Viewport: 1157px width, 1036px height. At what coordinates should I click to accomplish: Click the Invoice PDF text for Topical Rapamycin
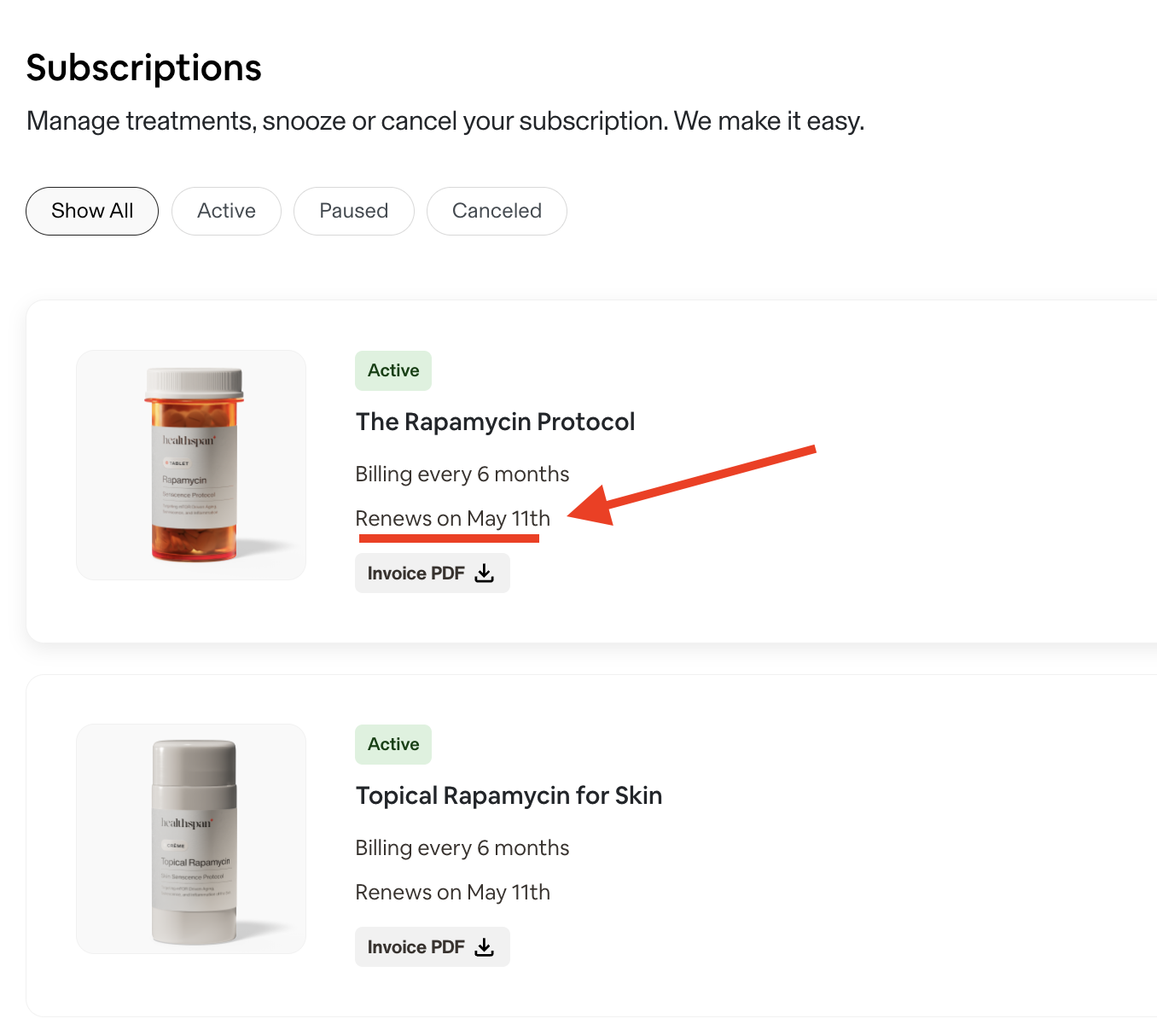coord(416,947)
